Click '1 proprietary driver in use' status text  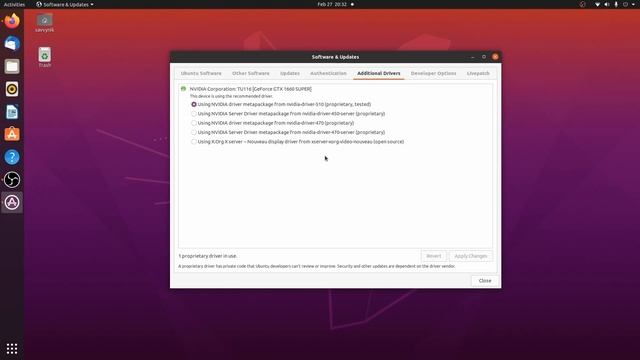[207, 256]
